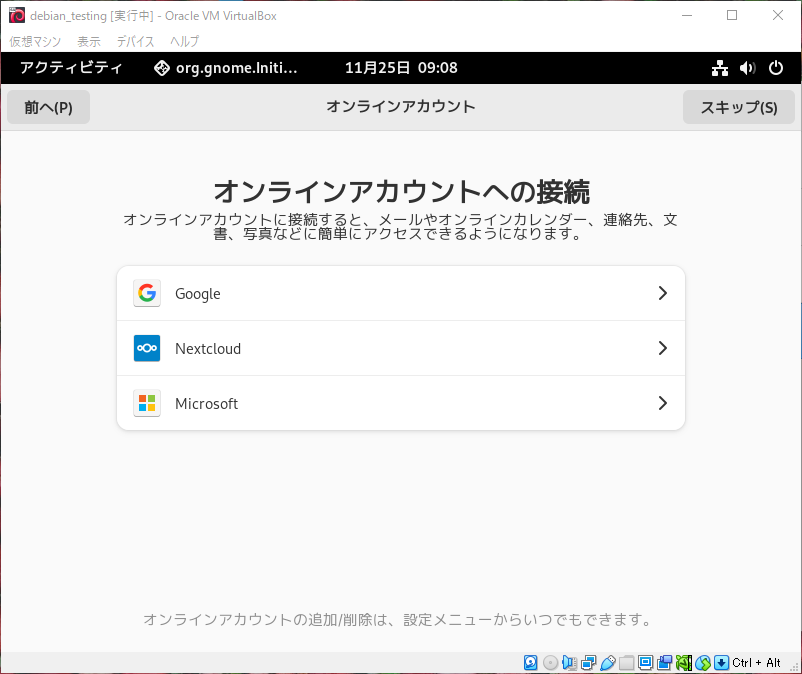Click the Ctrl + Alt host key indicator
The width and height of the screenshot is (802, 674).
point(756,663)
